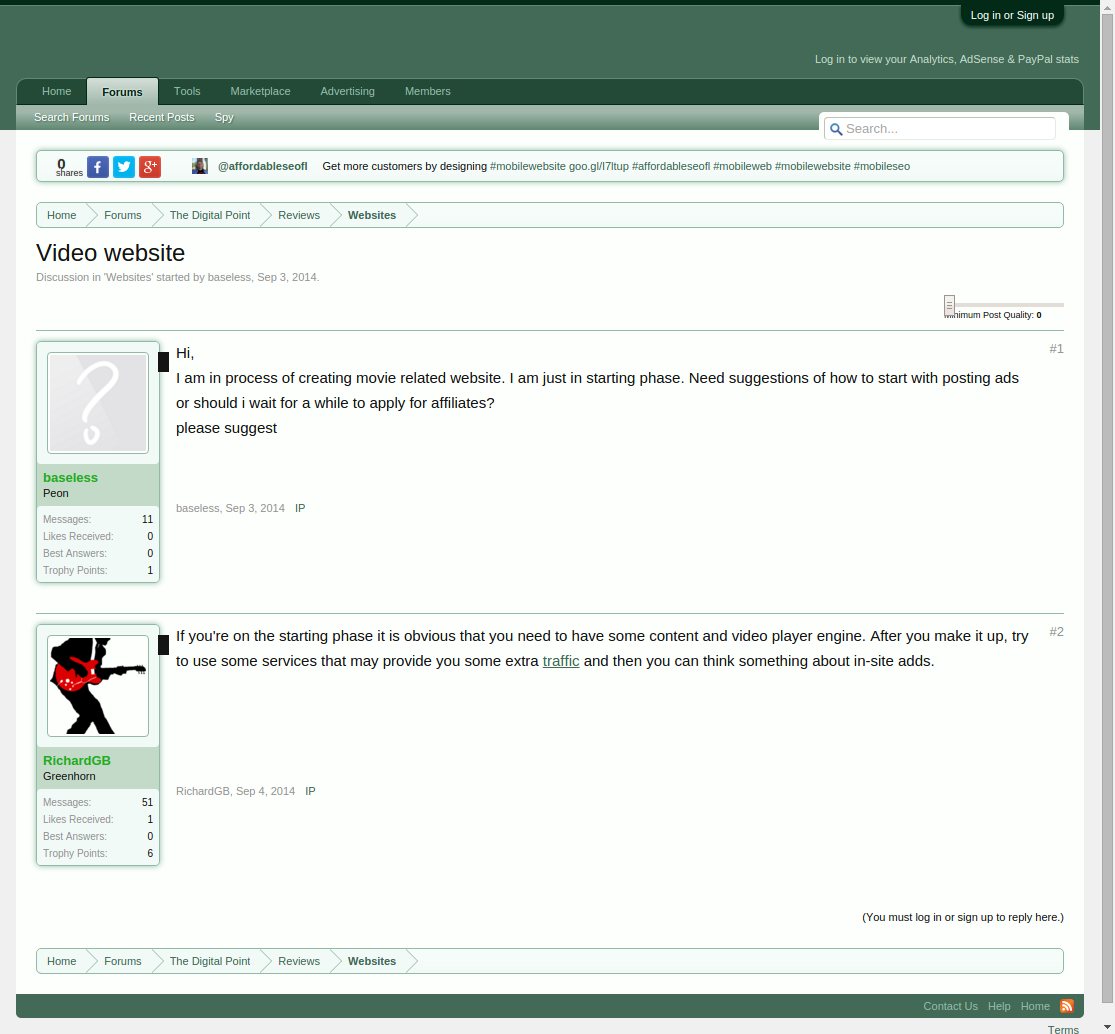Share via the Google+ icon
Screen dimensions: 1115x1034
[150, 167]
